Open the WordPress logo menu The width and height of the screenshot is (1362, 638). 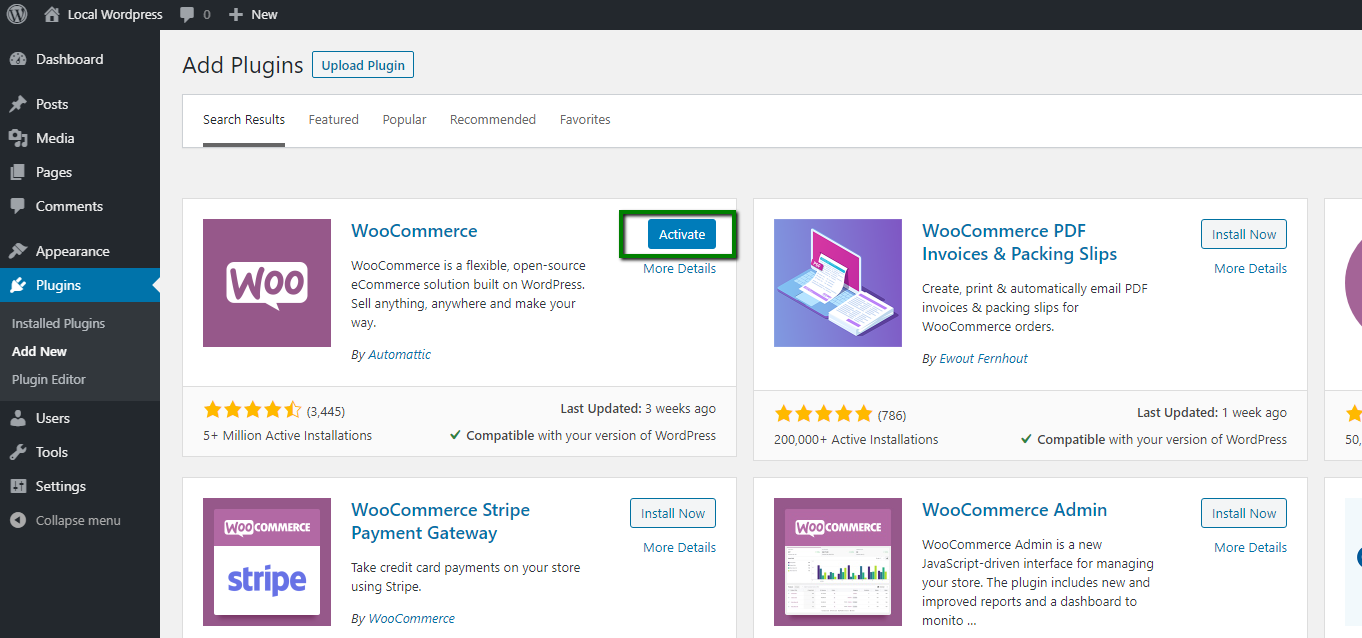(17, 14)
